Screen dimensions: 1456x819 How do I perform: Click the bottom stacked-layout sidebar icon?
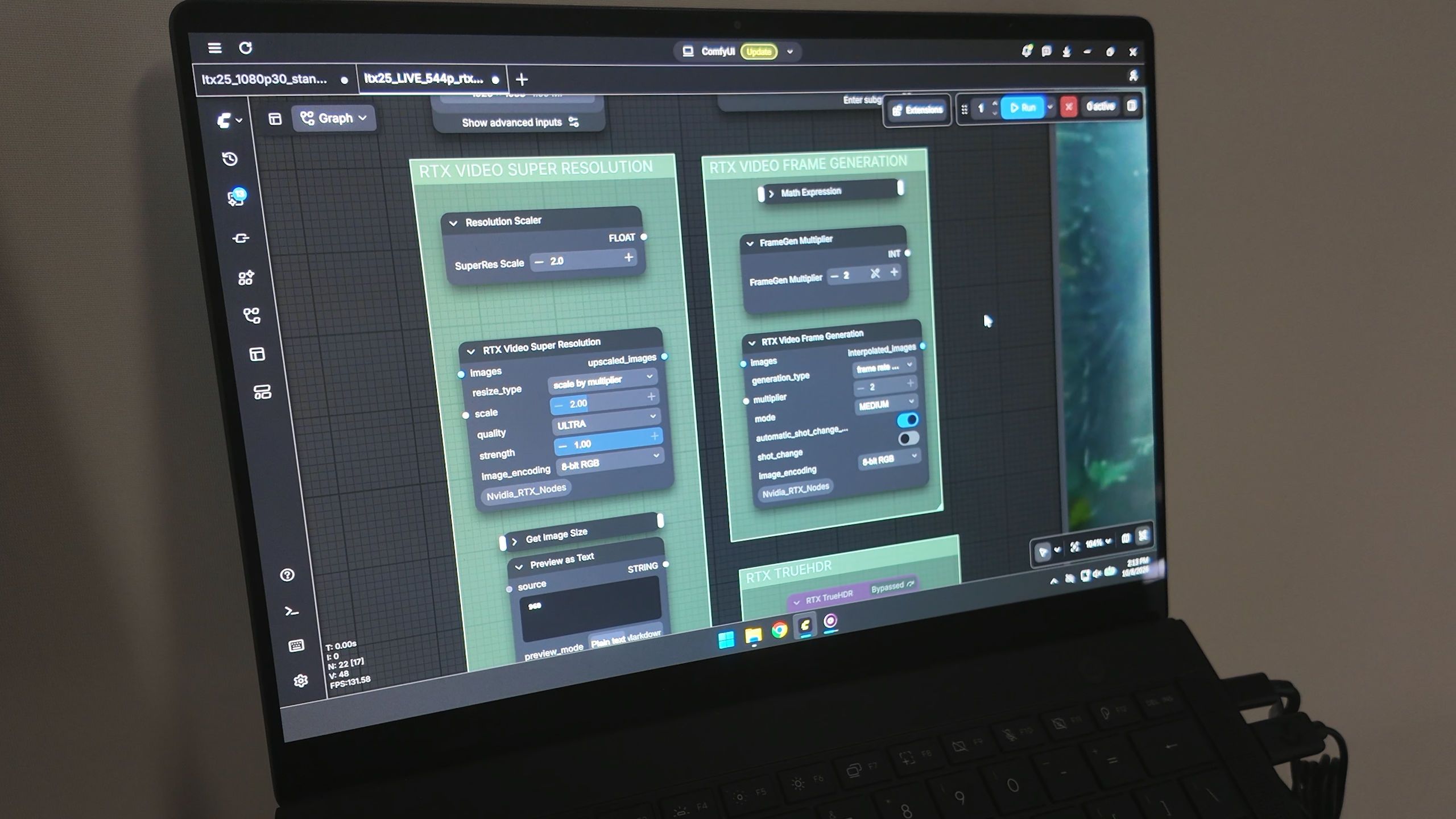coord(262,392)
